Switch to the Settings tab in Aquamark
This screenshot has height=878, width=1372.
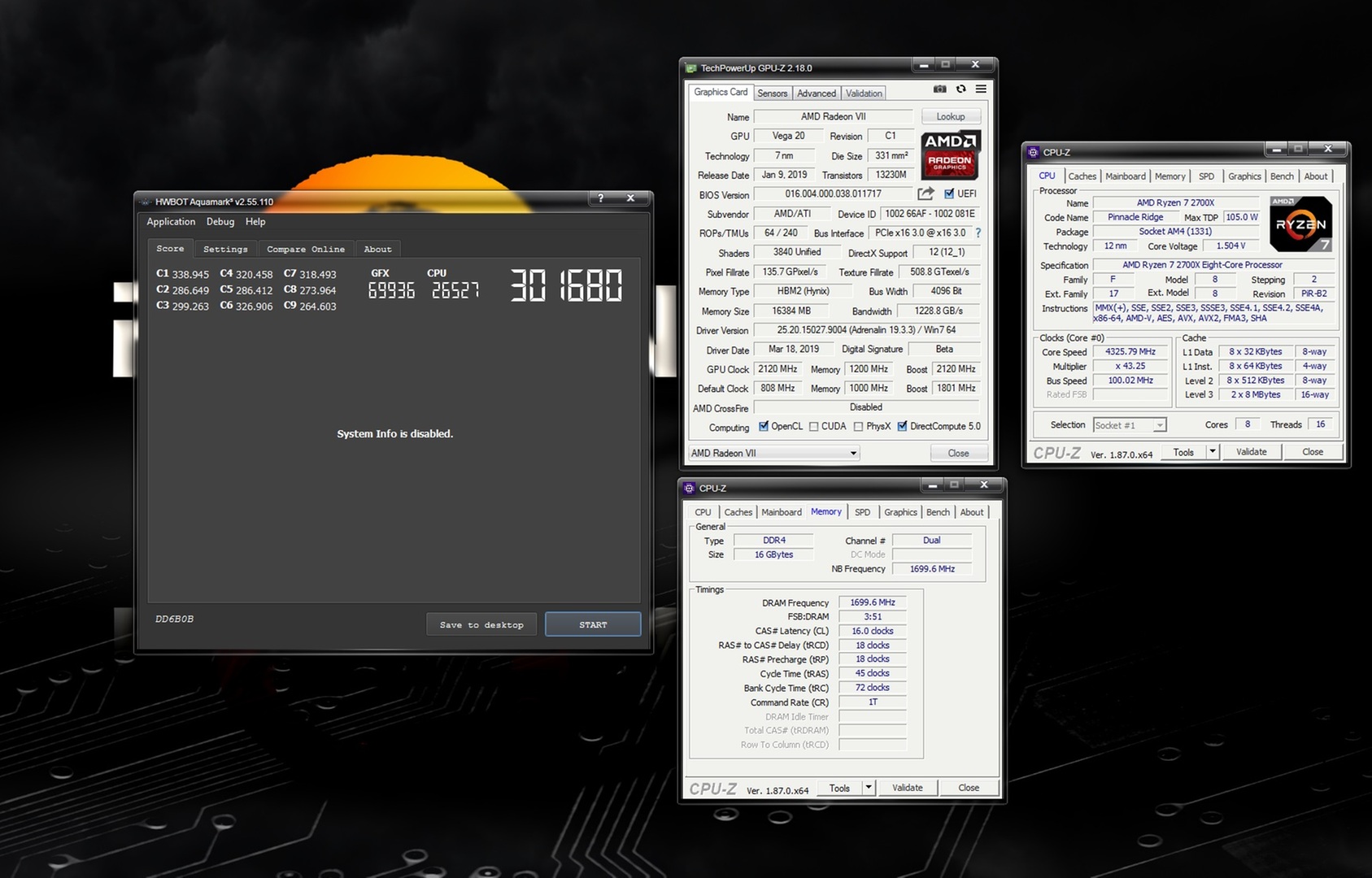[x=225, y=250]
